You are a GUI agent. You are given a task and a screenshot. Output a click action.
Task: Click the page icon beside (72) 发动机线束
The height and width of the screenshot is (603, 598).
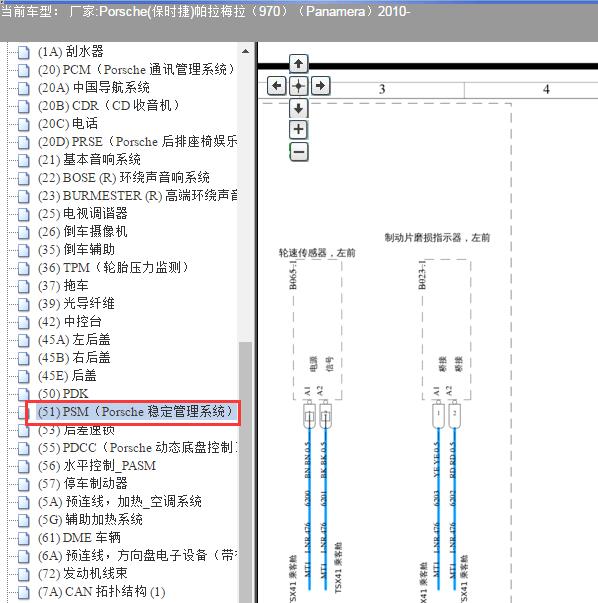[23, 574]
